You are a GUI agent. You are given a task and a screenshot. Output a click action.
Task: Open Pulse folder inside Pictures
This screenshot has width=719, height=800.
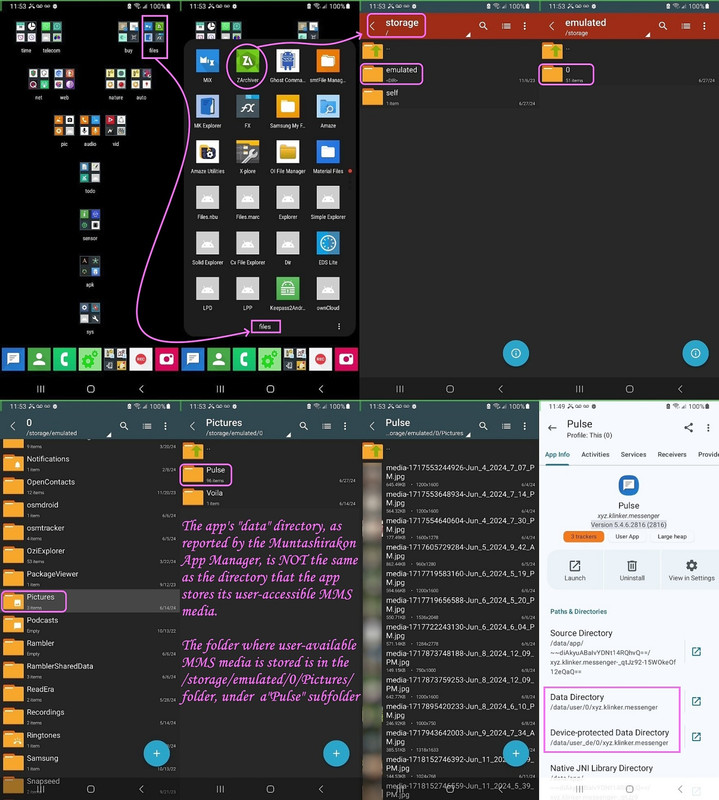coord(269,474)
